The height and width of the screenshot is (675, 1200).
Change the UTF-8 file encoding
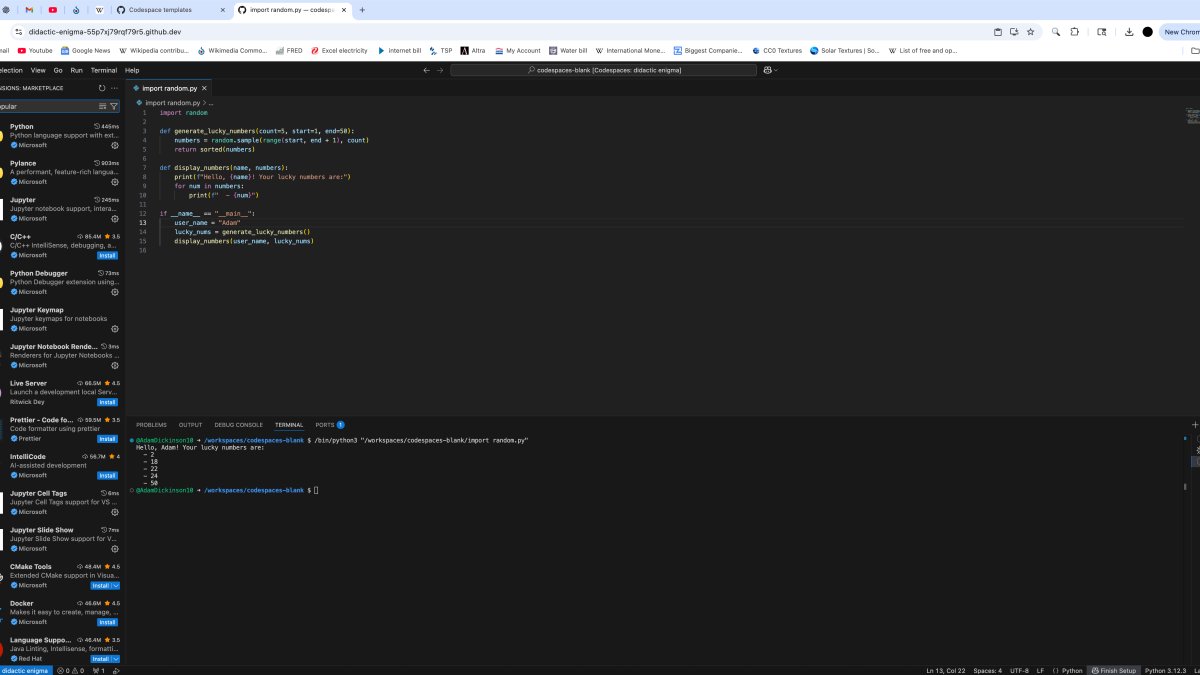pyautogui.click(x=1019, y=670)
